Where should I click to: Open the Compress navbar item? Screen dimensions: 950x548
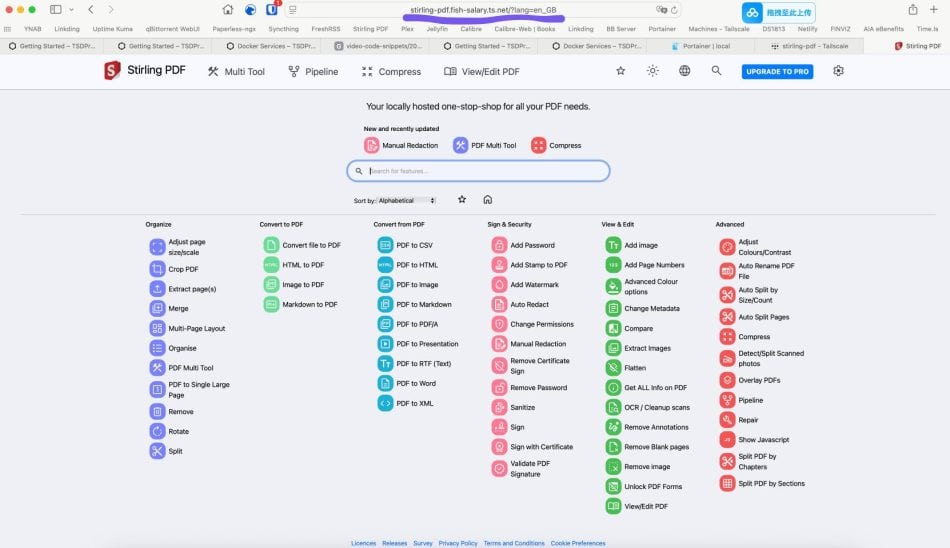[391, 72]
